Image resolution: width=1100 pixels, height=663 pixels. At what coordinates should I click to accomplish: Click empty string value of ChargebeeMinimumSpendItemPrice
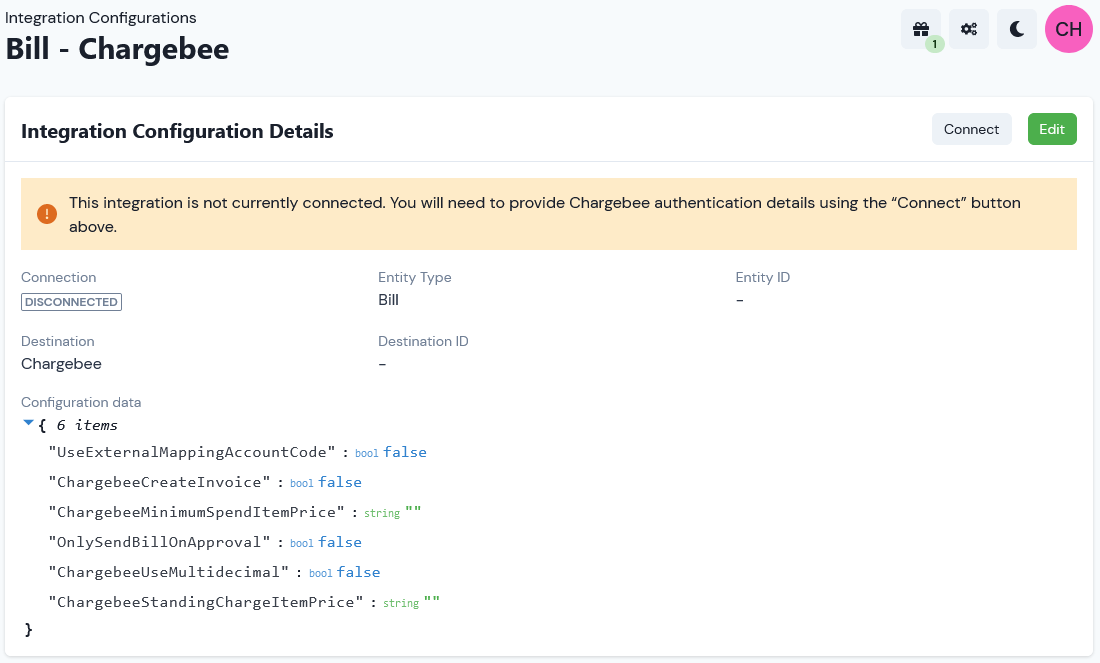tap(413, 511)
